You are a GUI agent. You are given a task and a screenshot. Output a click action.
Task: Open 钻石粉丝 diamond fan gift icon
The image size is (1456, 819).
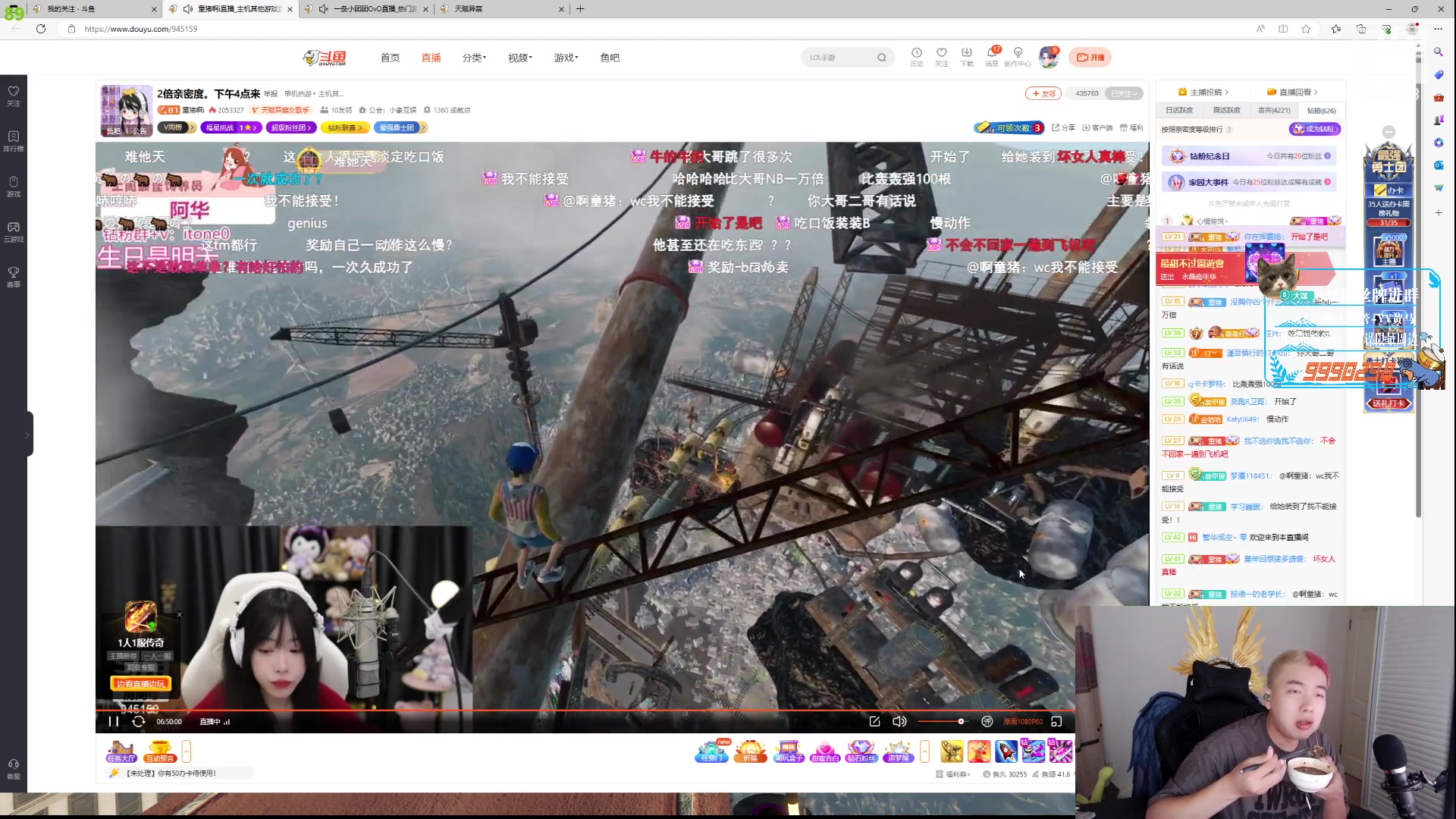pyautogui.click(x=861, y=751)
